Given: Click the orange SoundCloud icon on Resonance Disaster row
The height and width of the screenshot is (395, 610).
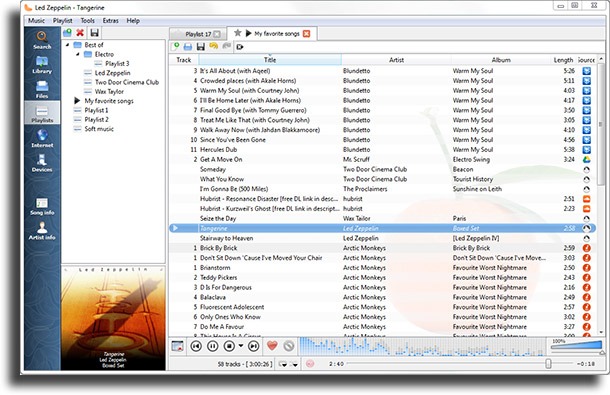Looking at the screenshot, I should pos(586,199).
